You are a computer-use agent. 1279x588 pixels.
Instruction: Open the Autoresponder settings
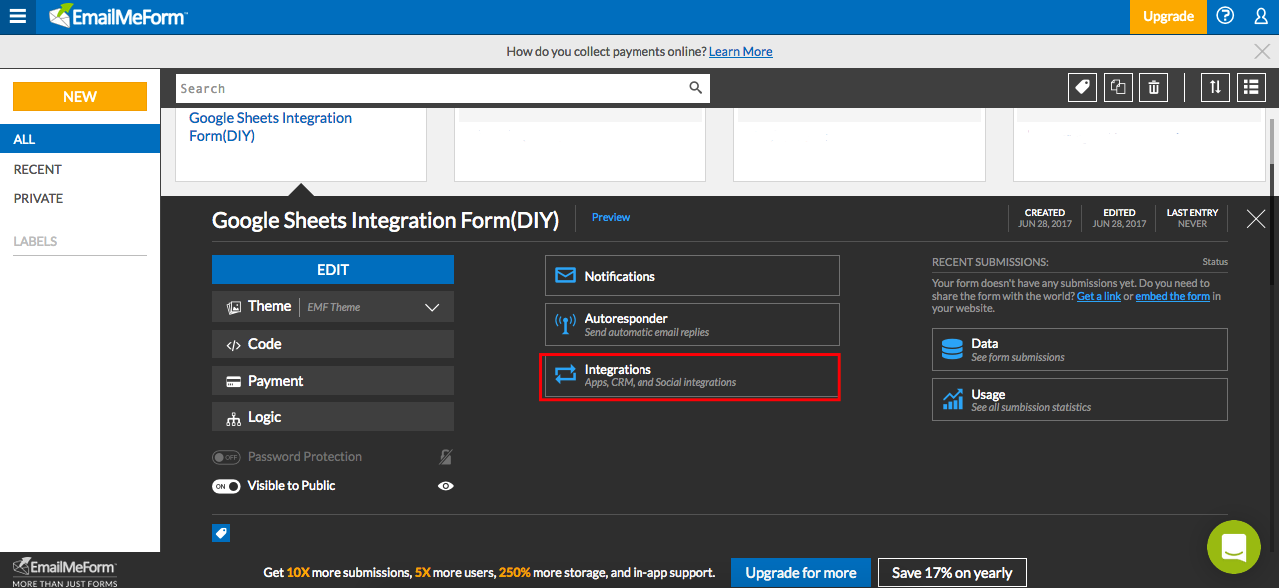[692, 324]
